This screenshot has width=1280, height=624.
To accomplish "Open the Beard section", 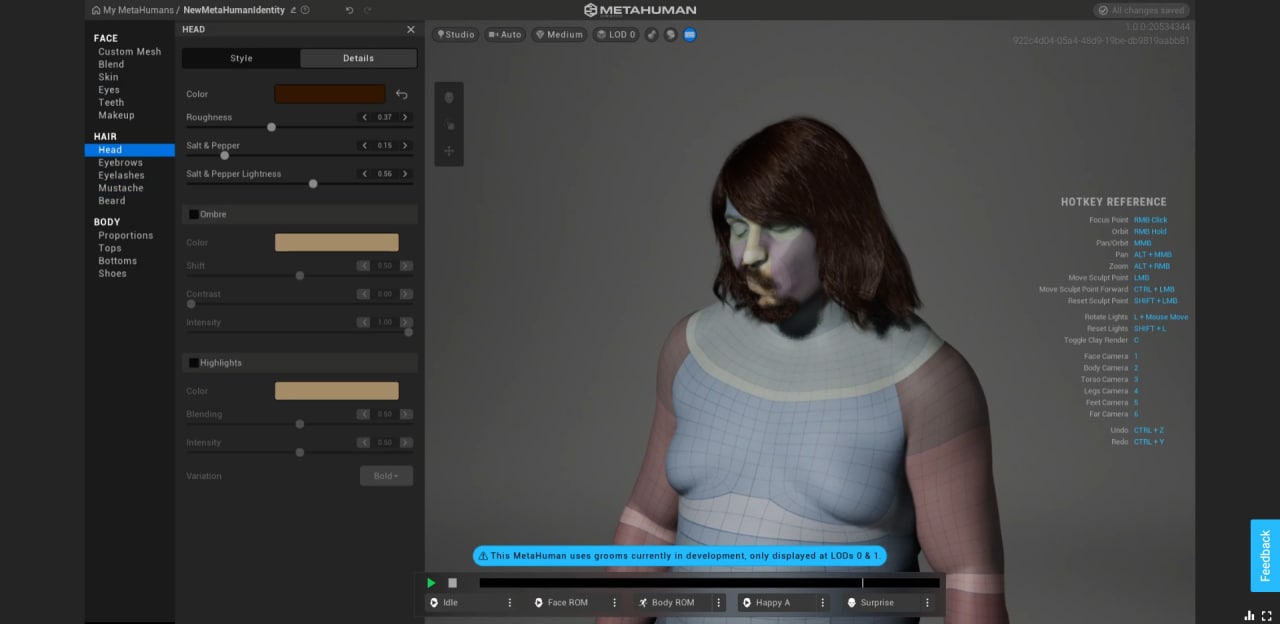I will [112, 201].
